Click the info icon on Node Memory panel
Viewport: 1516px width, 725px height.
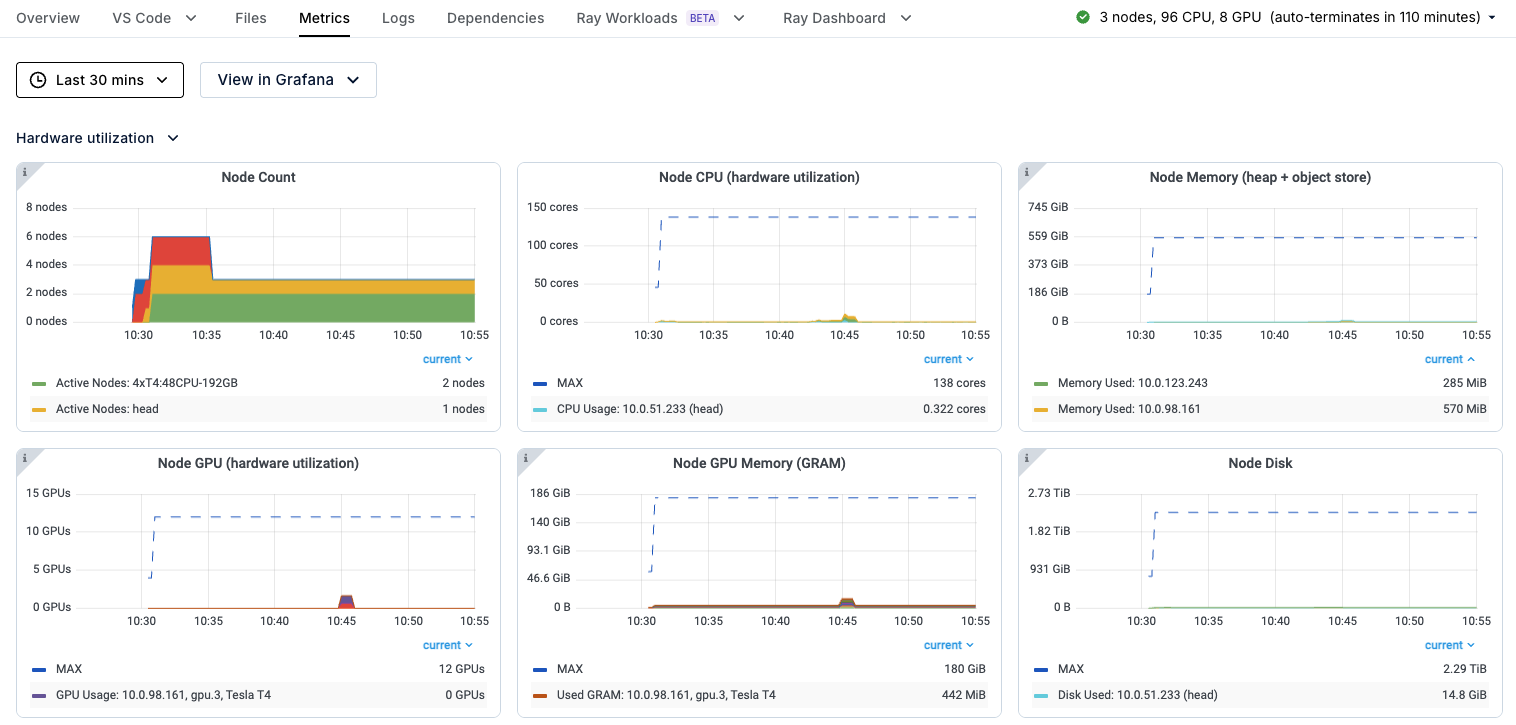click(1026, 171)
